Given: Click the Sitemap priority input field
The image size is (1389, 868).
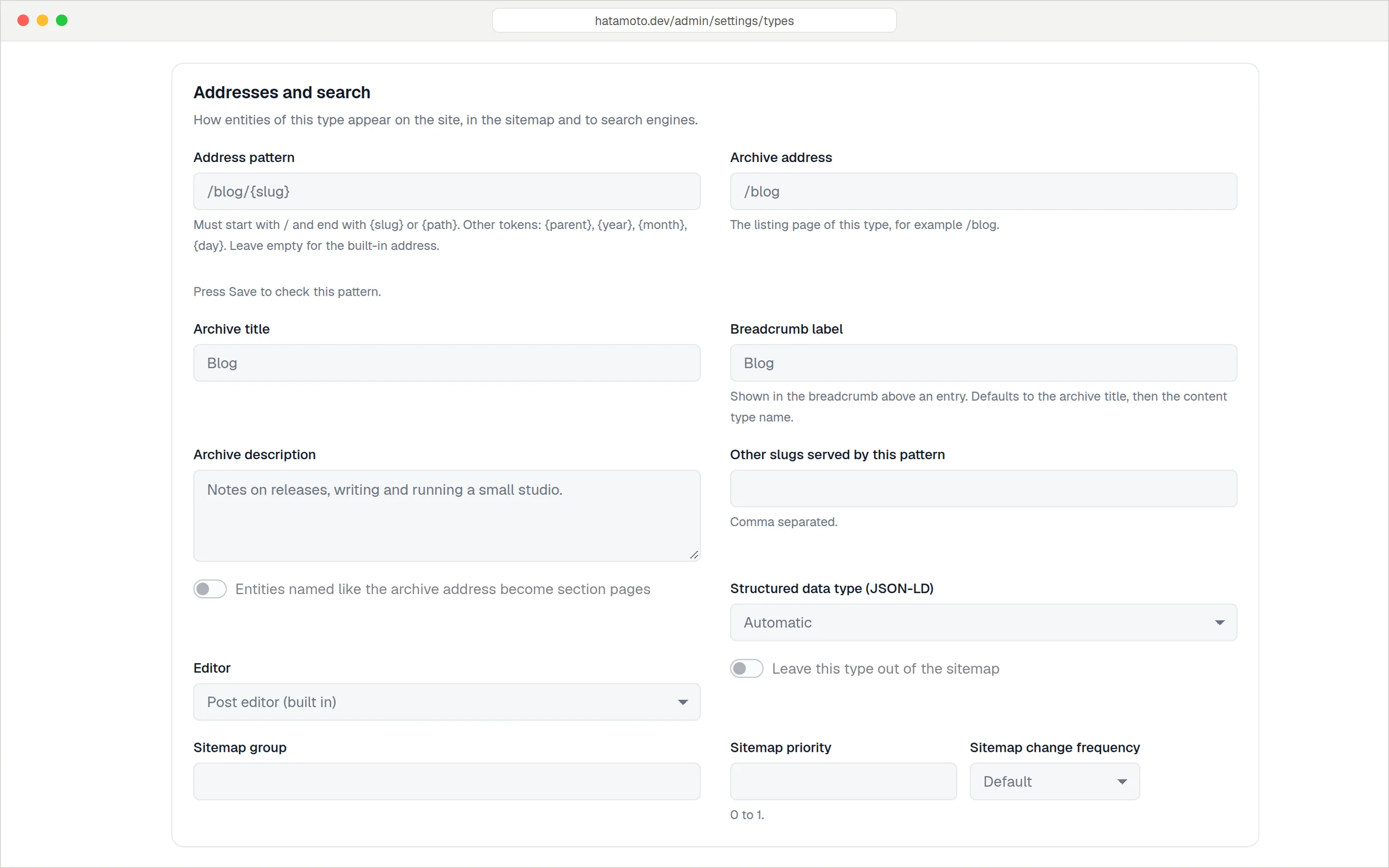Looking at the screenshot, I should tap(843, 781).
